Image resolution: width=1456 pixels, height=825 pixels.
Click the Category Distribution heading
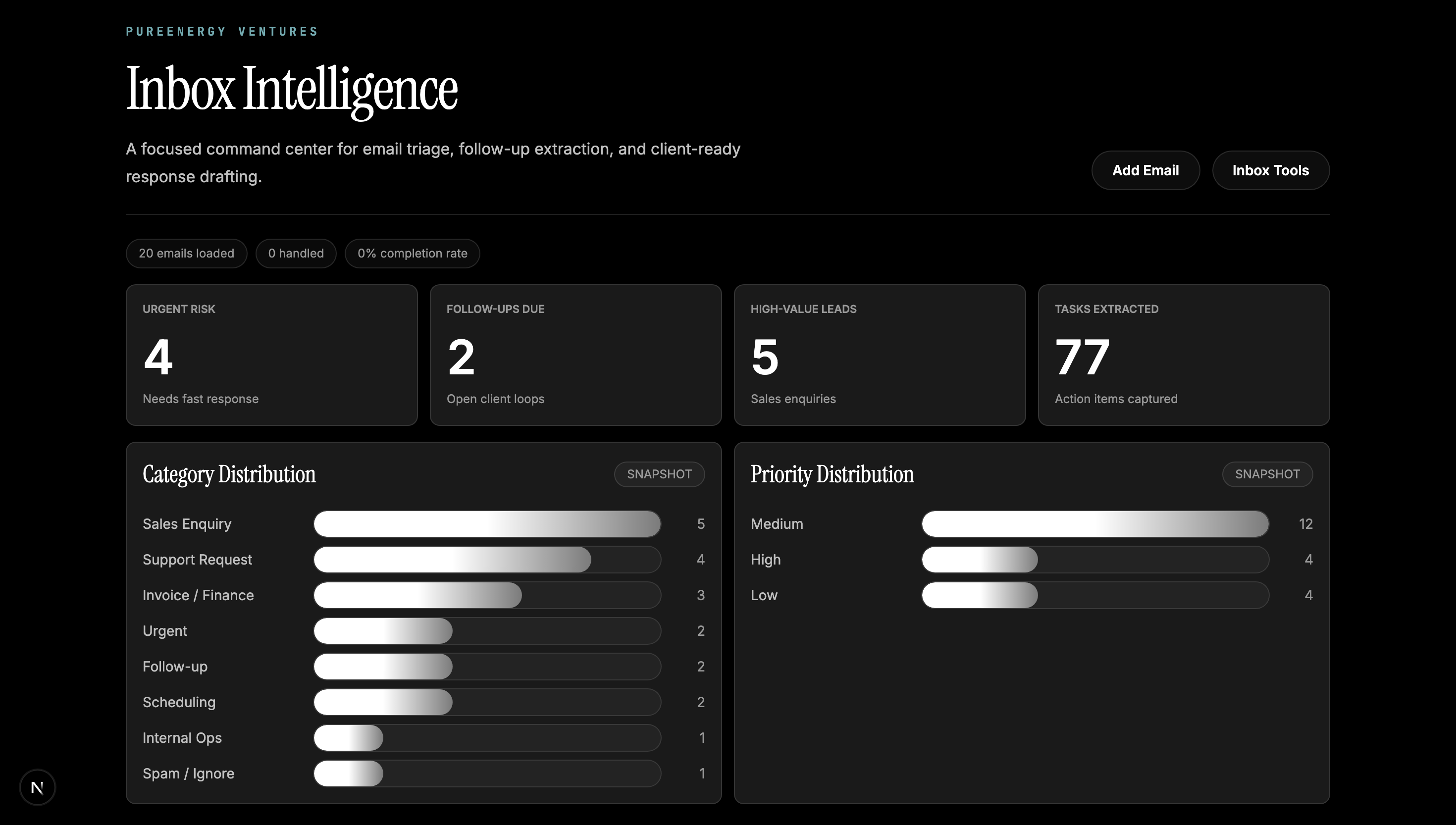click(x=229, y=475)
